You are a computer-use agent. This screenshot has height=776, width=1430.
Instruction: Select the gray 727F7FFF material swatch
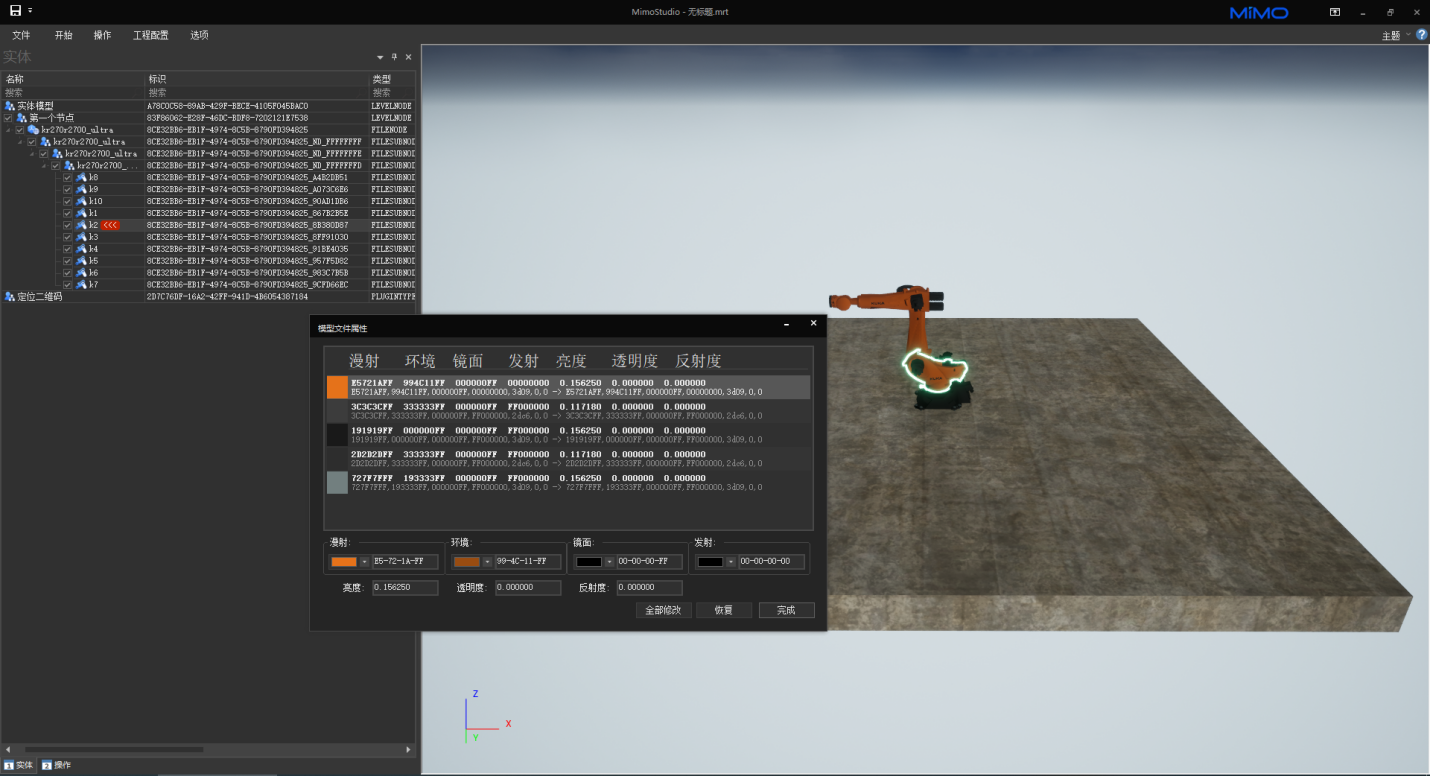pyautogui.click(x=337, y=483)
